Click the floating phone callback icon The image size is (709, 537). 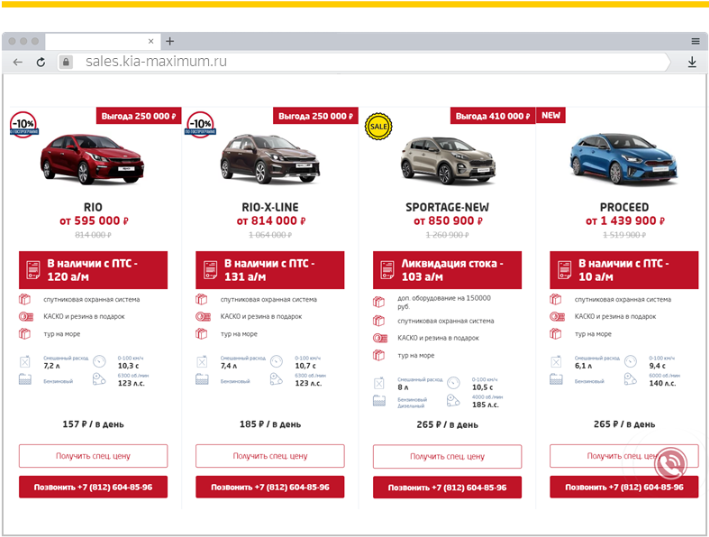coord(671,463)
